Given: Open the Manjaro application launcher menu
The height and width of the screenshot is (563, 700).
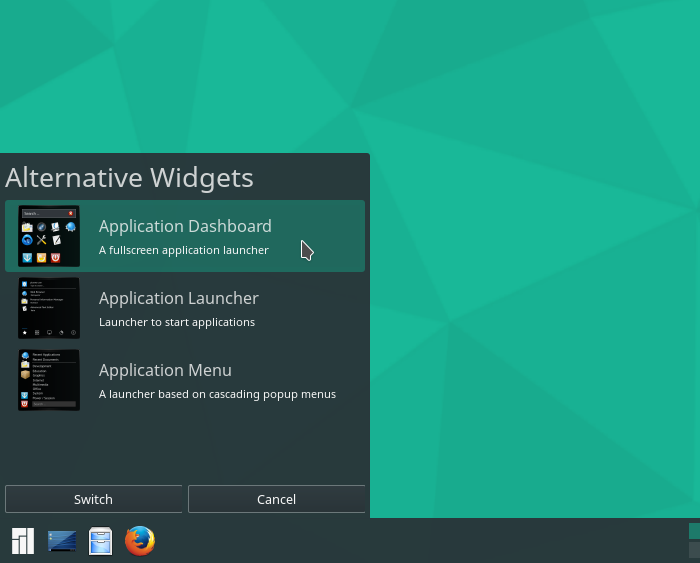Looking at the screenshot, I should [x=22, y=541].
